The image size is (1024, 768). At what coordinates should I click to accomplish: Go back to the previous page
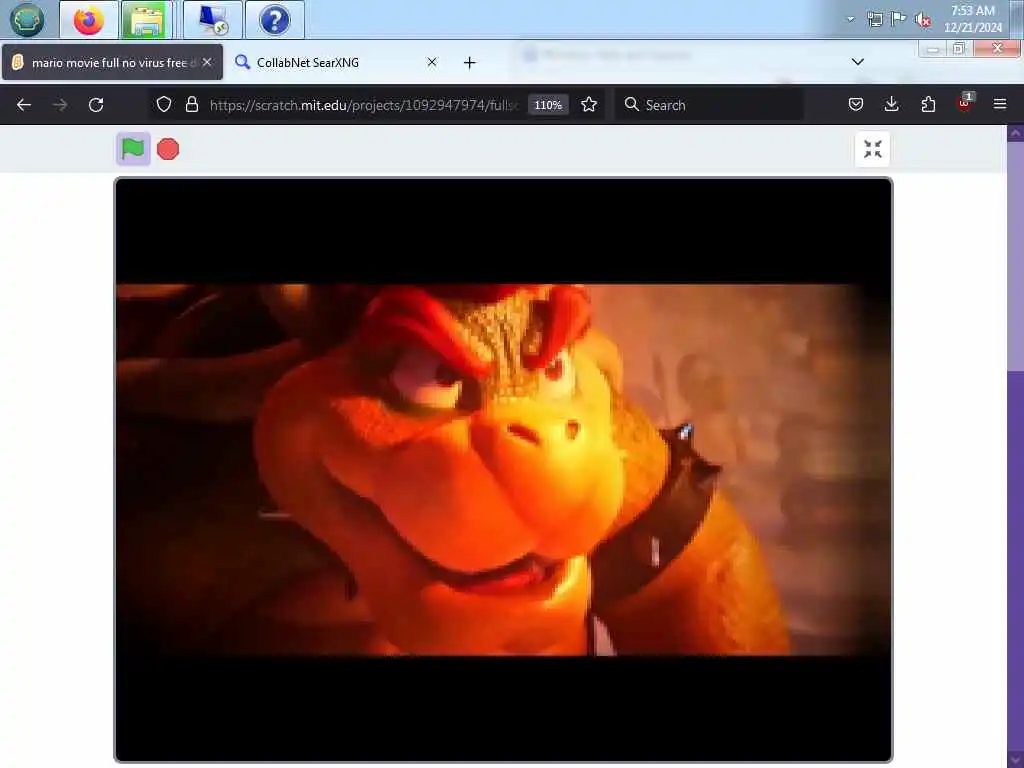pyautogui.click(x=24, y=104)
